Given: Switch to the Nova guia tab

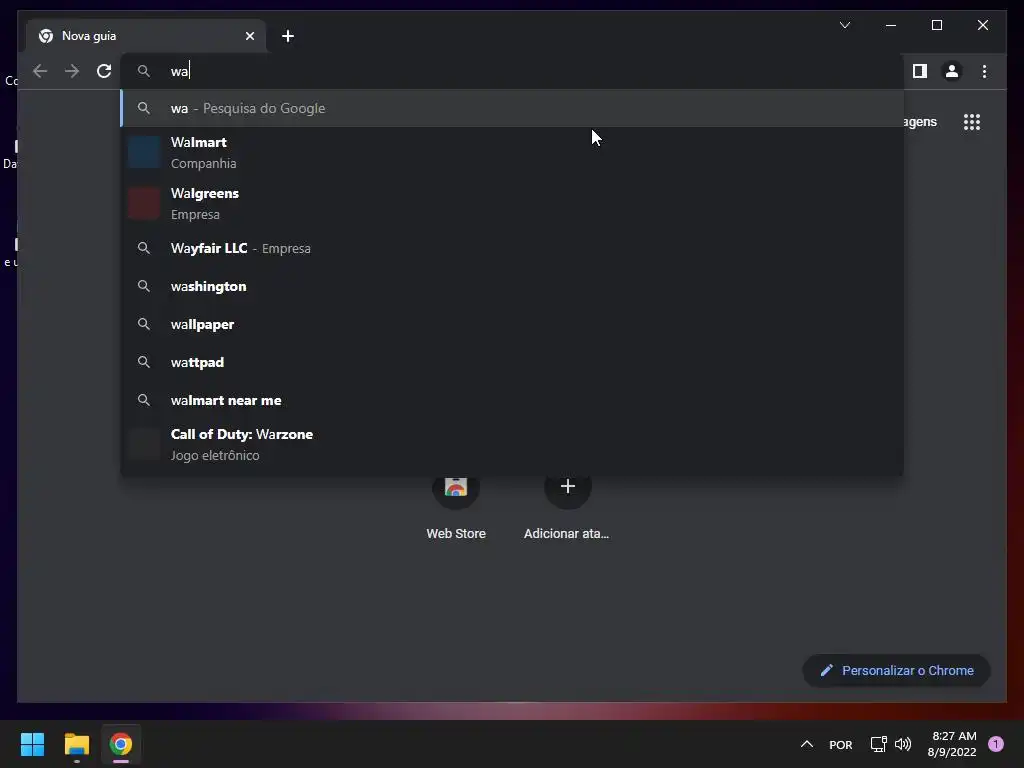Looking at the screenshot, I should click(x=145, y=36).
